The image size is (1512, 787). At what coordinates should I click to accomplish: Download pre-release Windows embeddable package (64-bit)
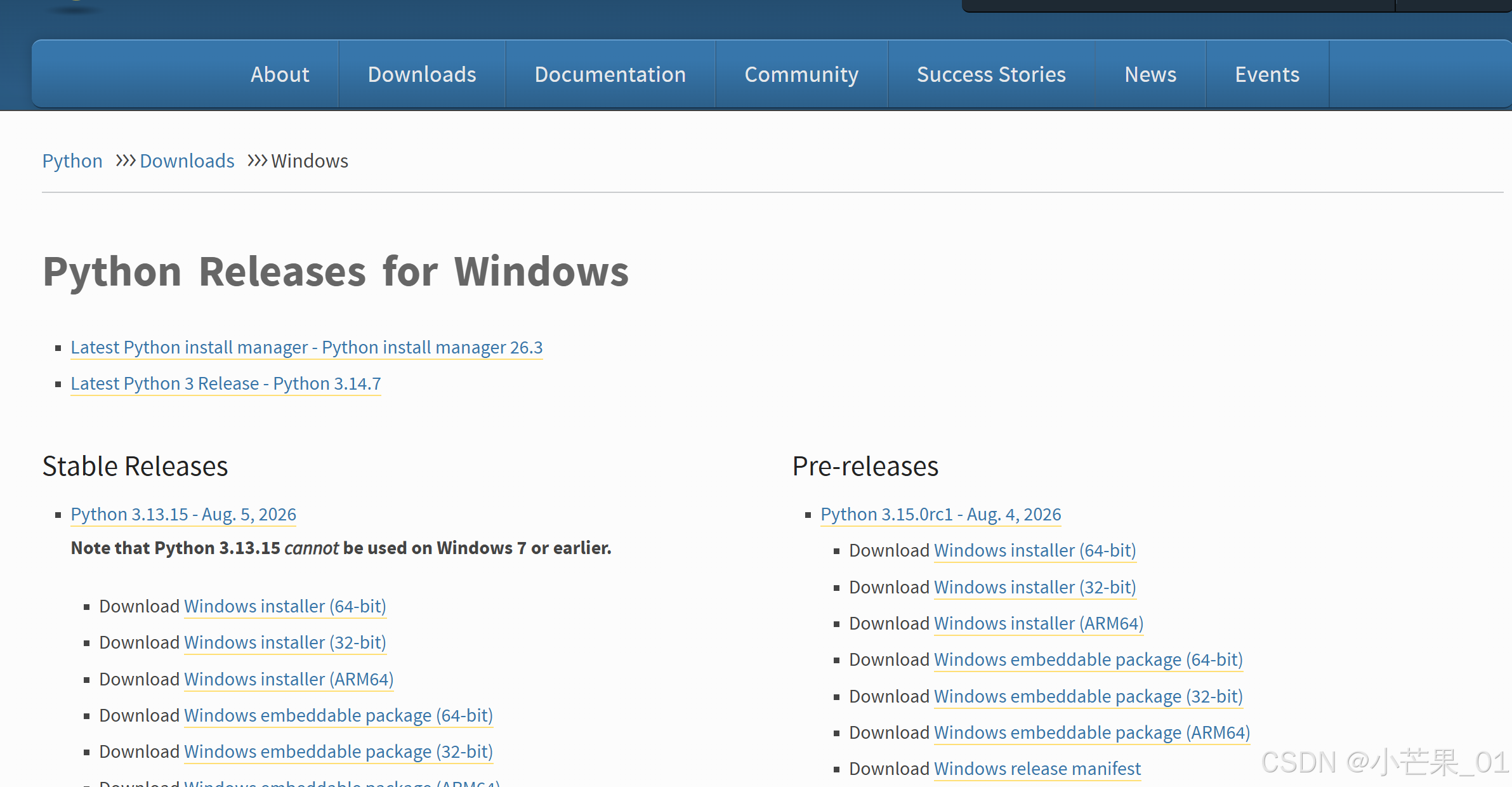click(x=1088, y=660)
